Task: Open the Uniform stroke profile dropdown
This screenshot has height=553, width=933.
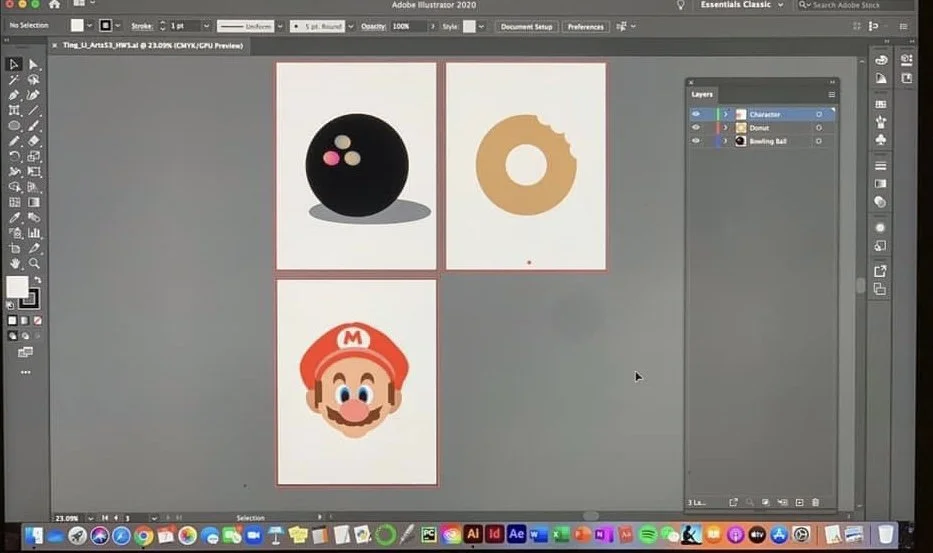Action: pos(280,26)
